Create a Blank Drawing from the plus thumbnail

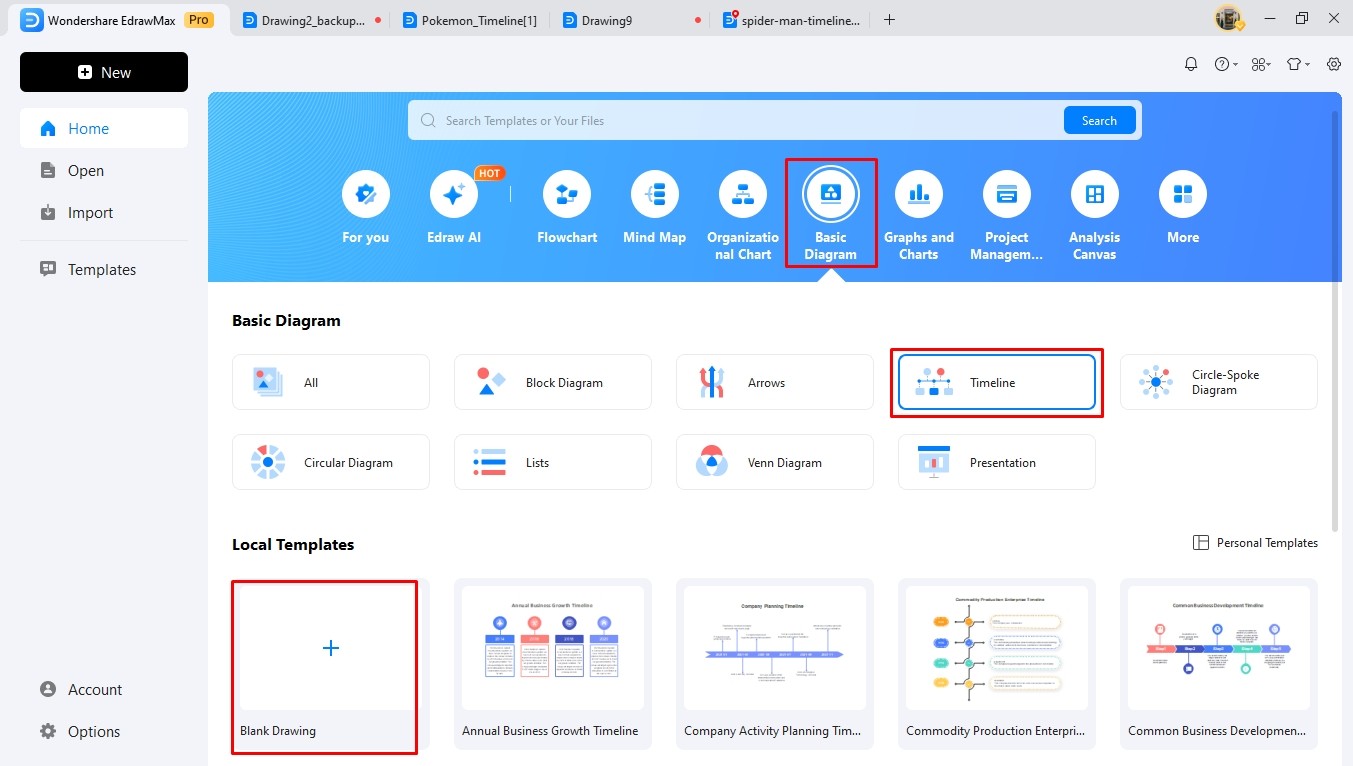click(331, 648)
